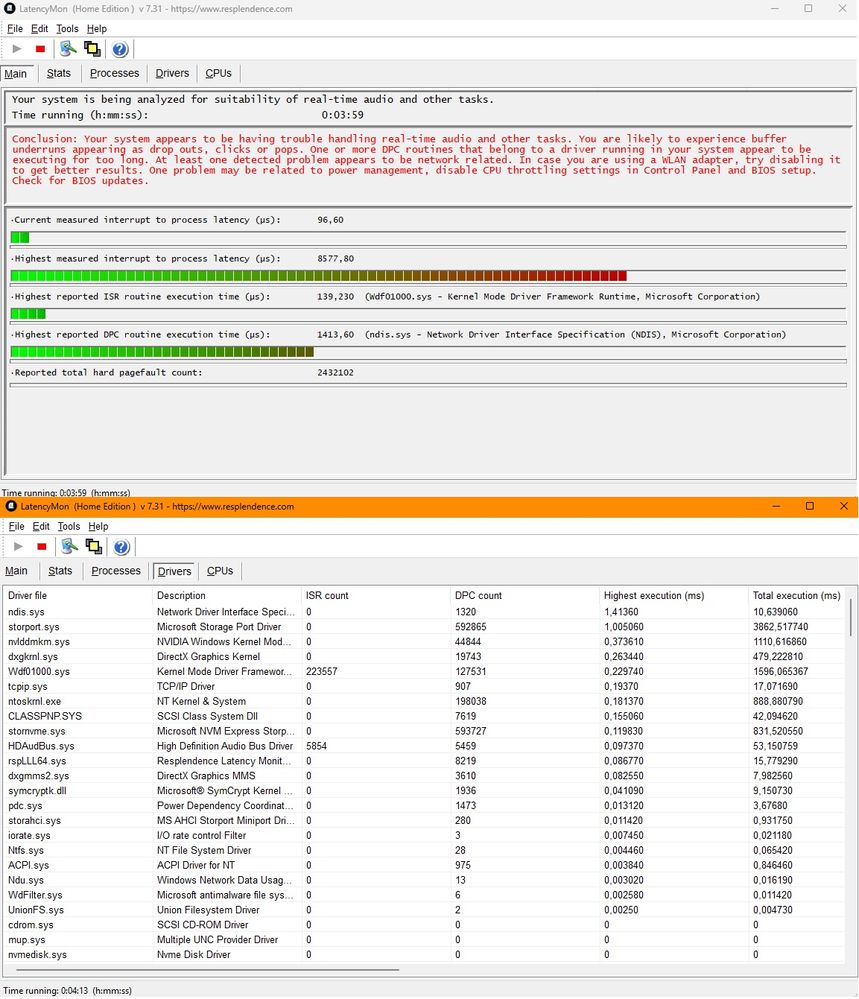Select the stornvme.sys driver row
This screenshot has height=999, width=859.
(x=424, y=731)
